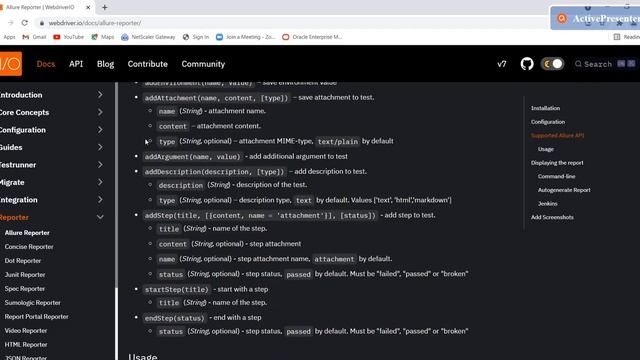
Task: Open the Maps bookmark
Action: [x=102, y=37]
